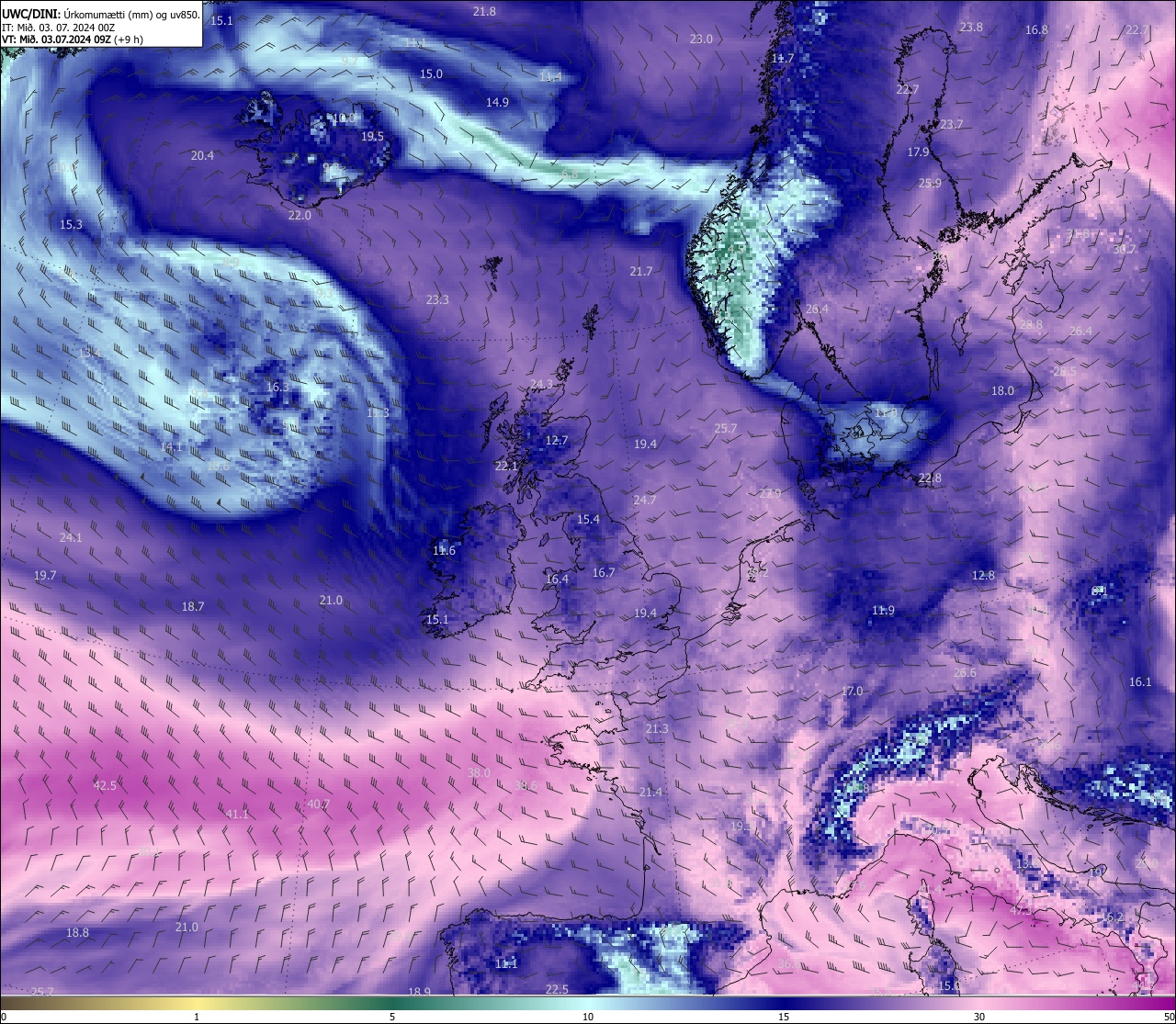Screen dimensions: 1176x1024
Task: Click the 40.7 map value
Action: (318, 804)
